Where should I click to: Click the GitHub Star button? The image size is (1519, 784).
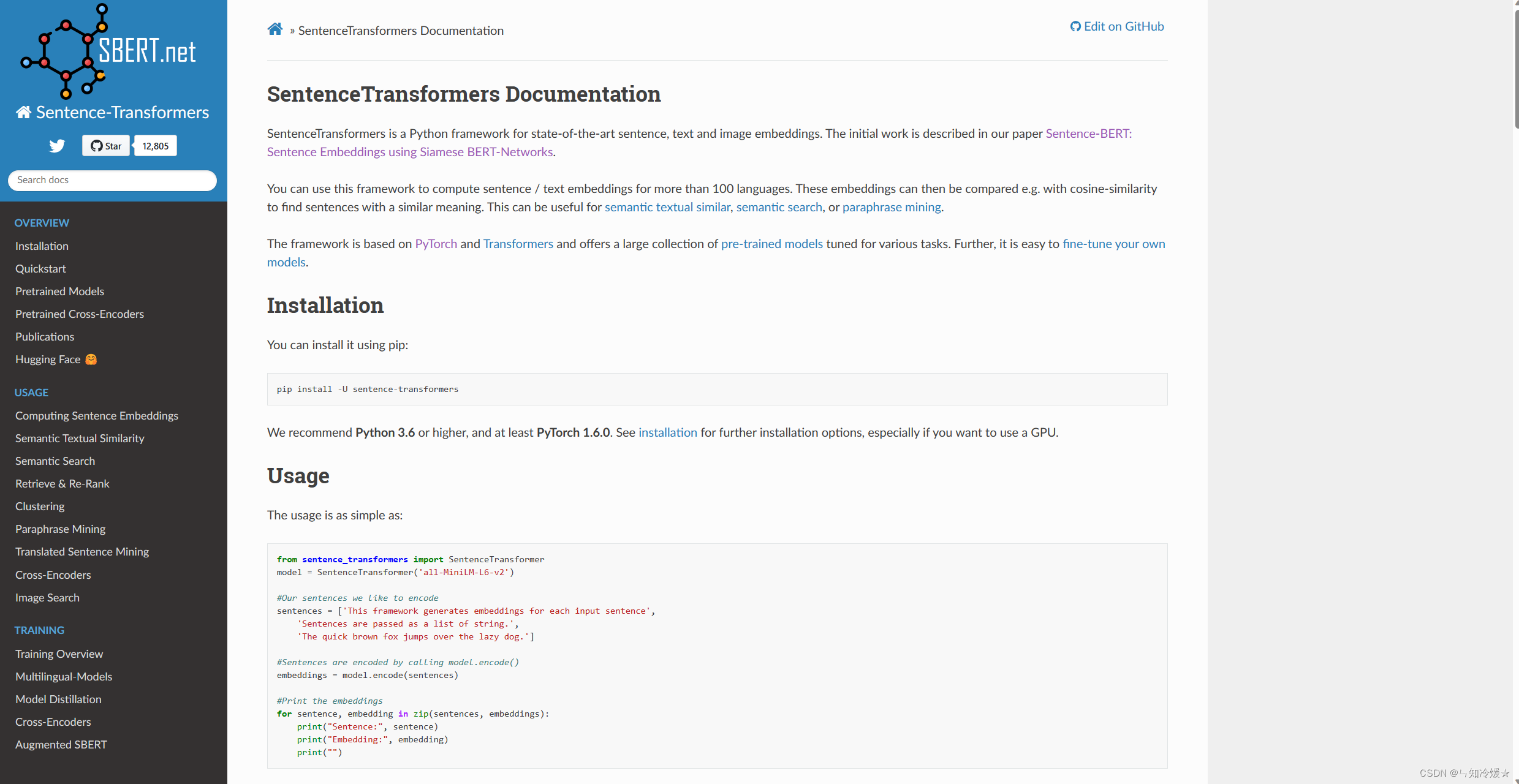click(106, 146)
